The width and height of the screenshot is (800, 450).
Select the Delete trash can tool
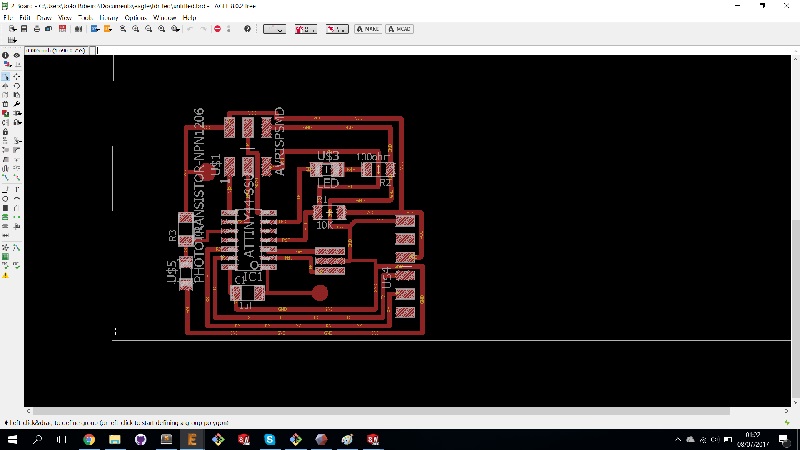pos(5,104)
